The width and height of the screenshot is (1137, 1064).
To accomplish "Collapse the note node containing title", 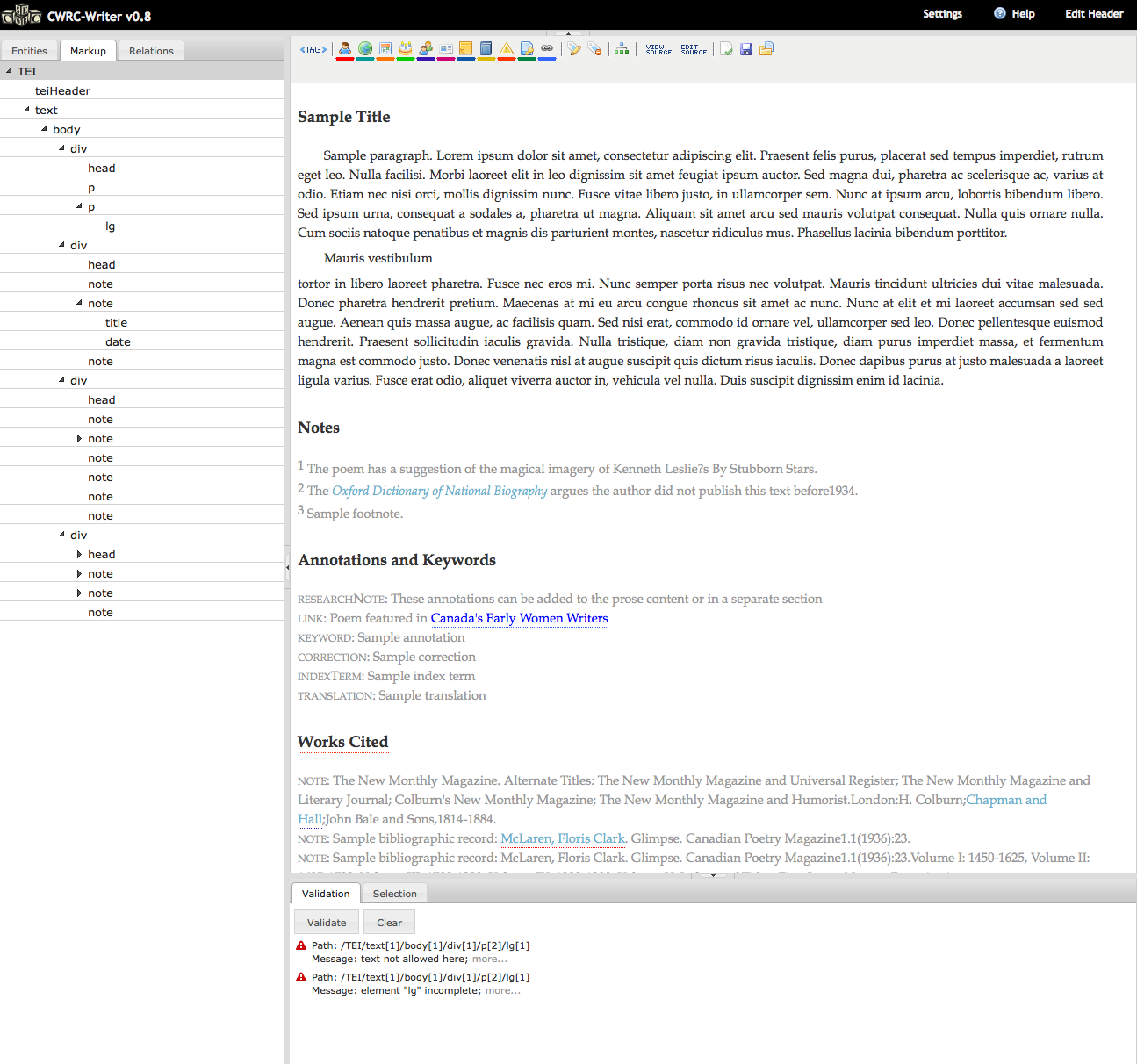I will click(79, 303).
